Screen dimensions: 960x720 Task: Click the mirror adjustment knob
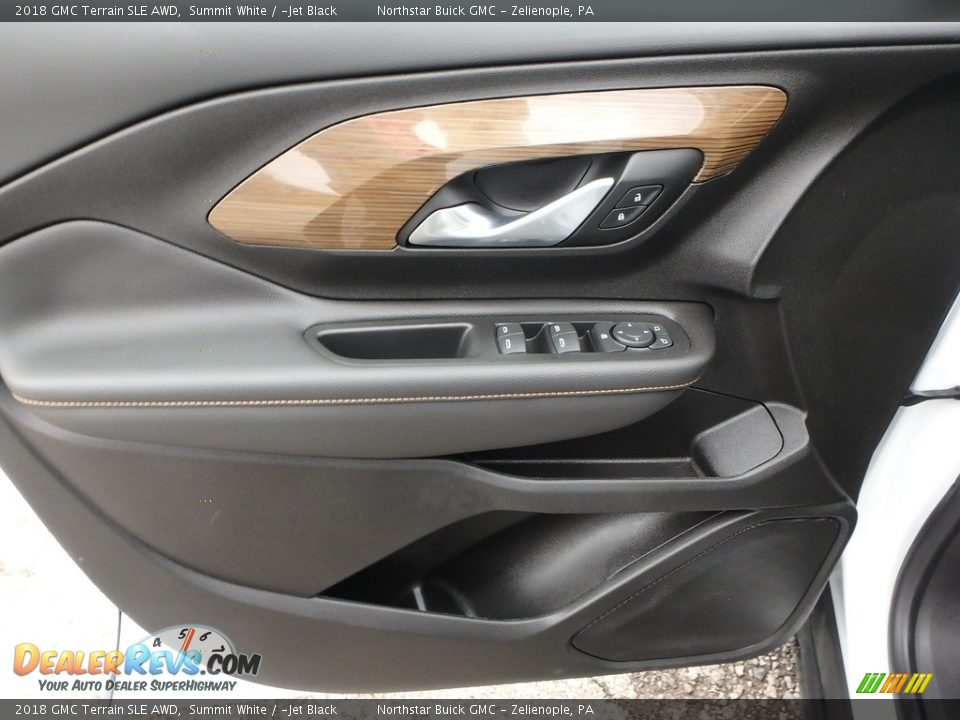point(632,335)
